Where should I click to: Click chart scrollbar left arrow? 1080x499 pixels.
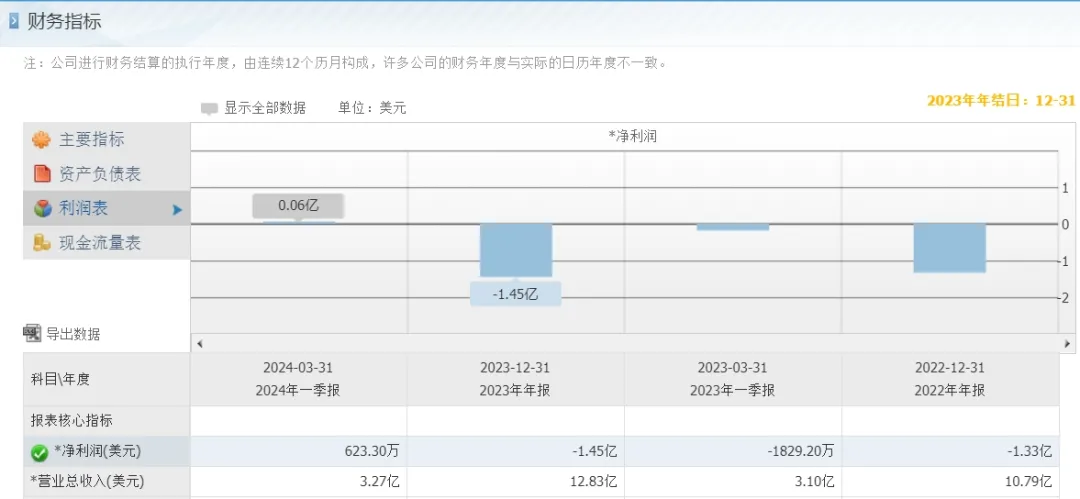tap(200, 343)
